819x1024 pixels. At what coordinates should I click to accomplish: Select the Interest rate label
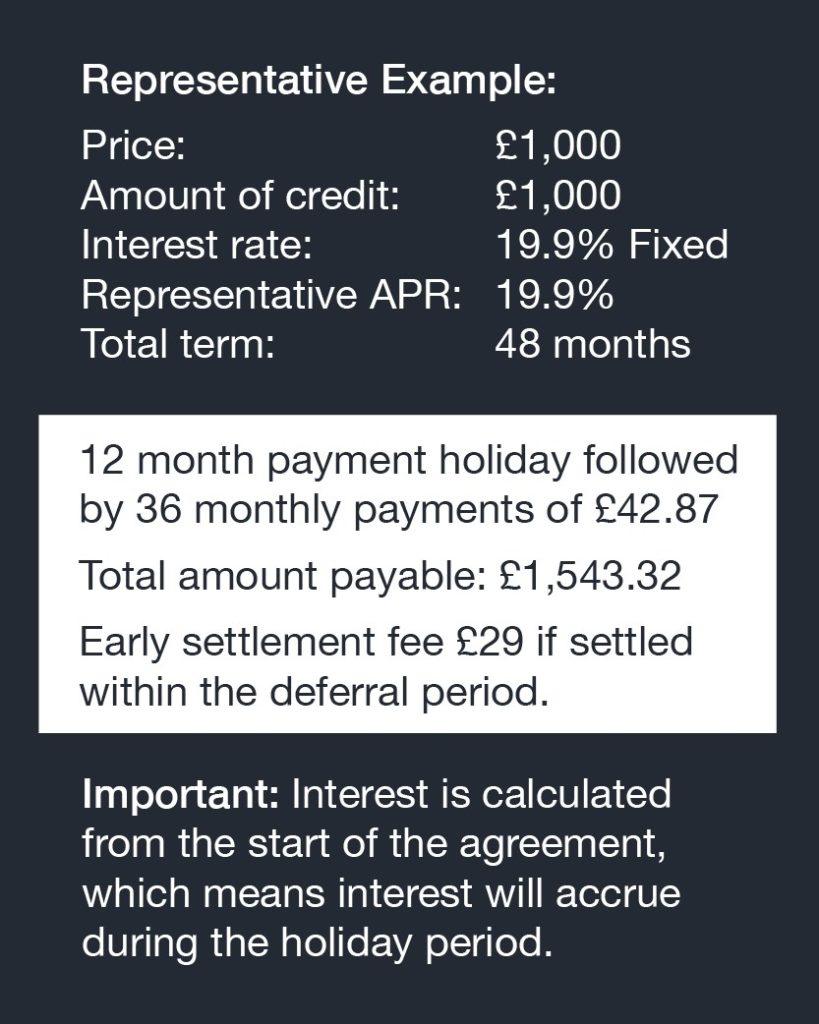[x=197, y=245]
